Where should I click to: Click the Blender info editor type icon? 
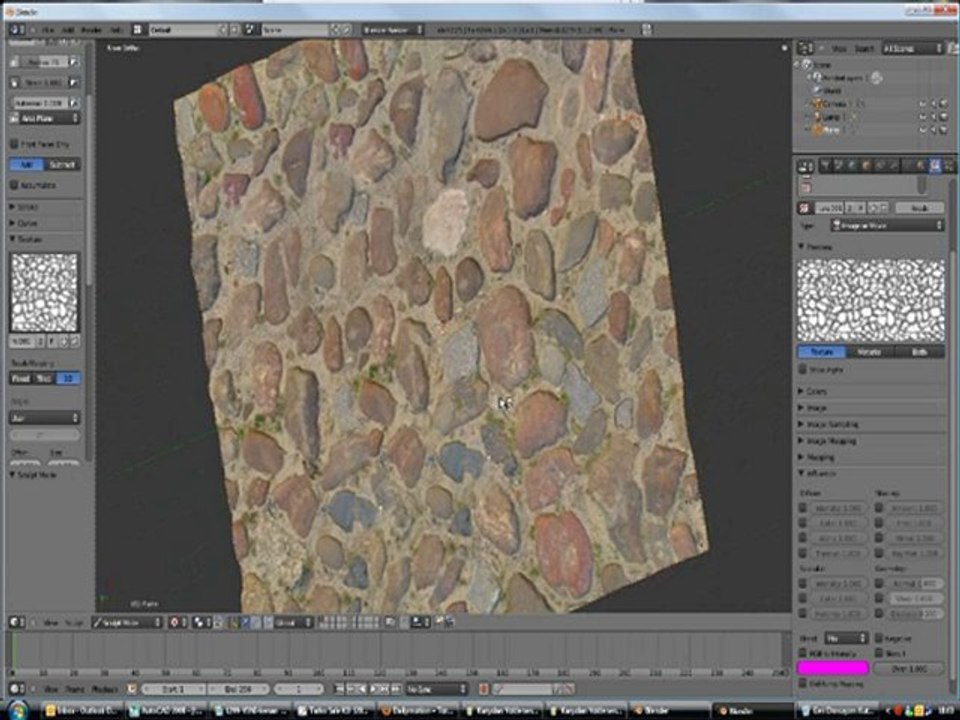[17, 30]
